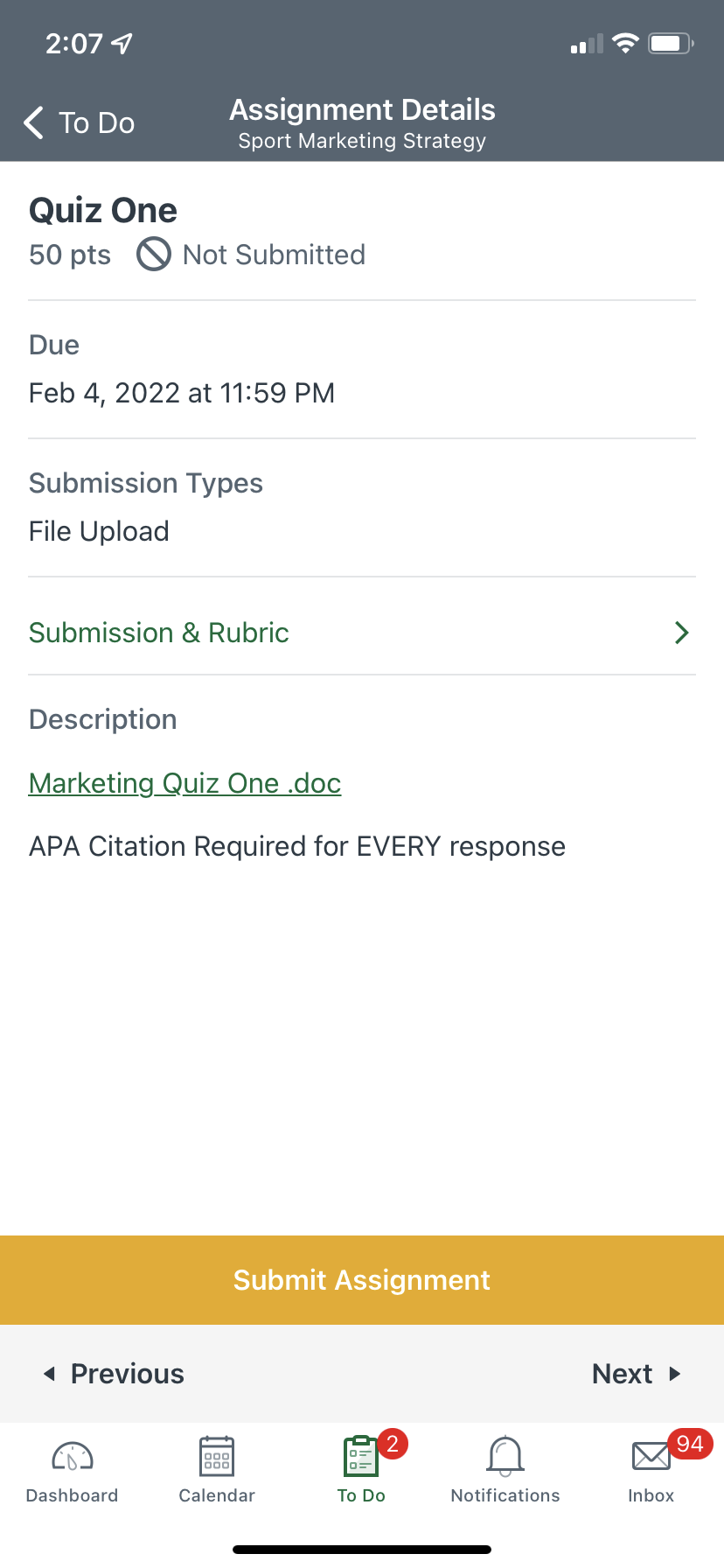The width and height of the screenshot is (724, 1568).
Task: Open the Submission & Rubric row
Action: [159, 633]
